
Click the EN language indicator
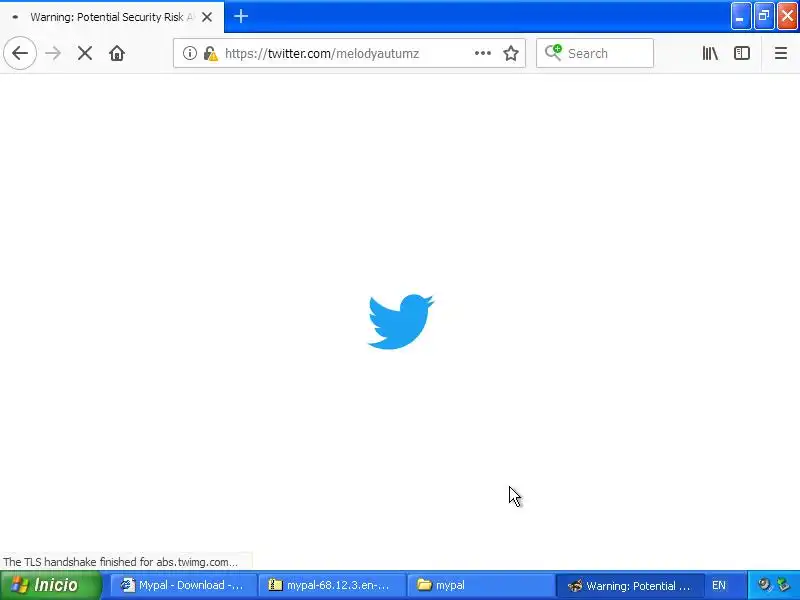pos(719,585)
